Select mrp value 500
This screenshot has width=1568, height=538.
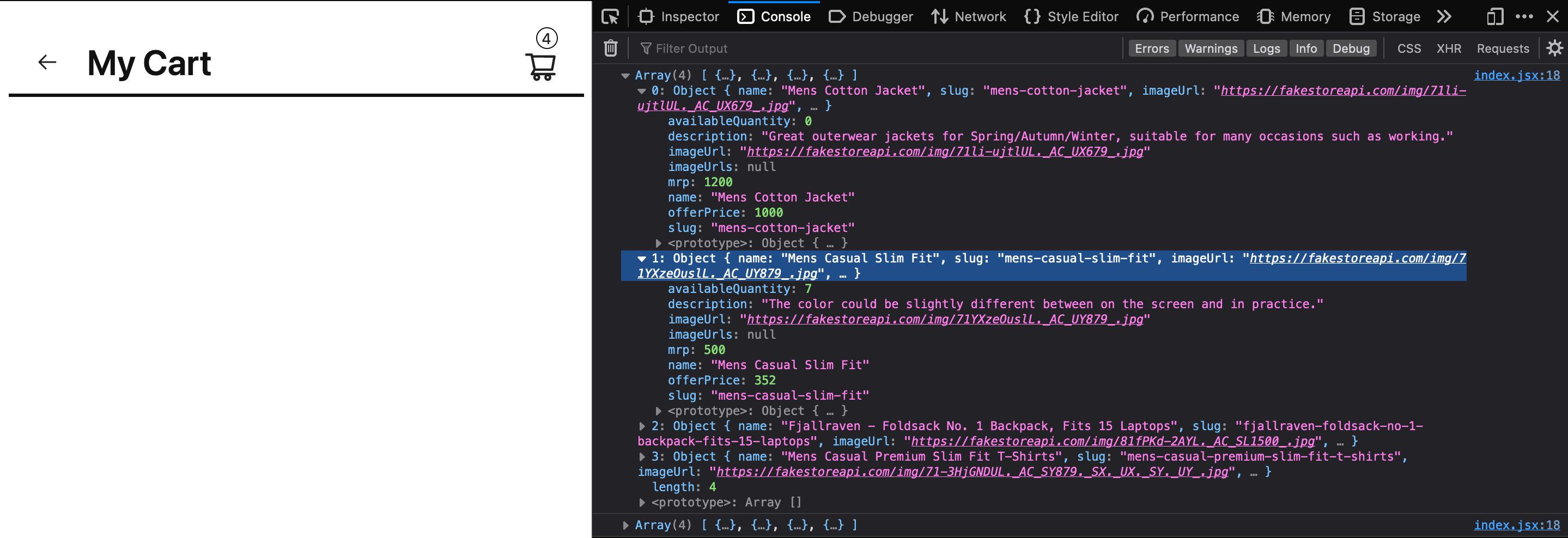click(714, 350)
